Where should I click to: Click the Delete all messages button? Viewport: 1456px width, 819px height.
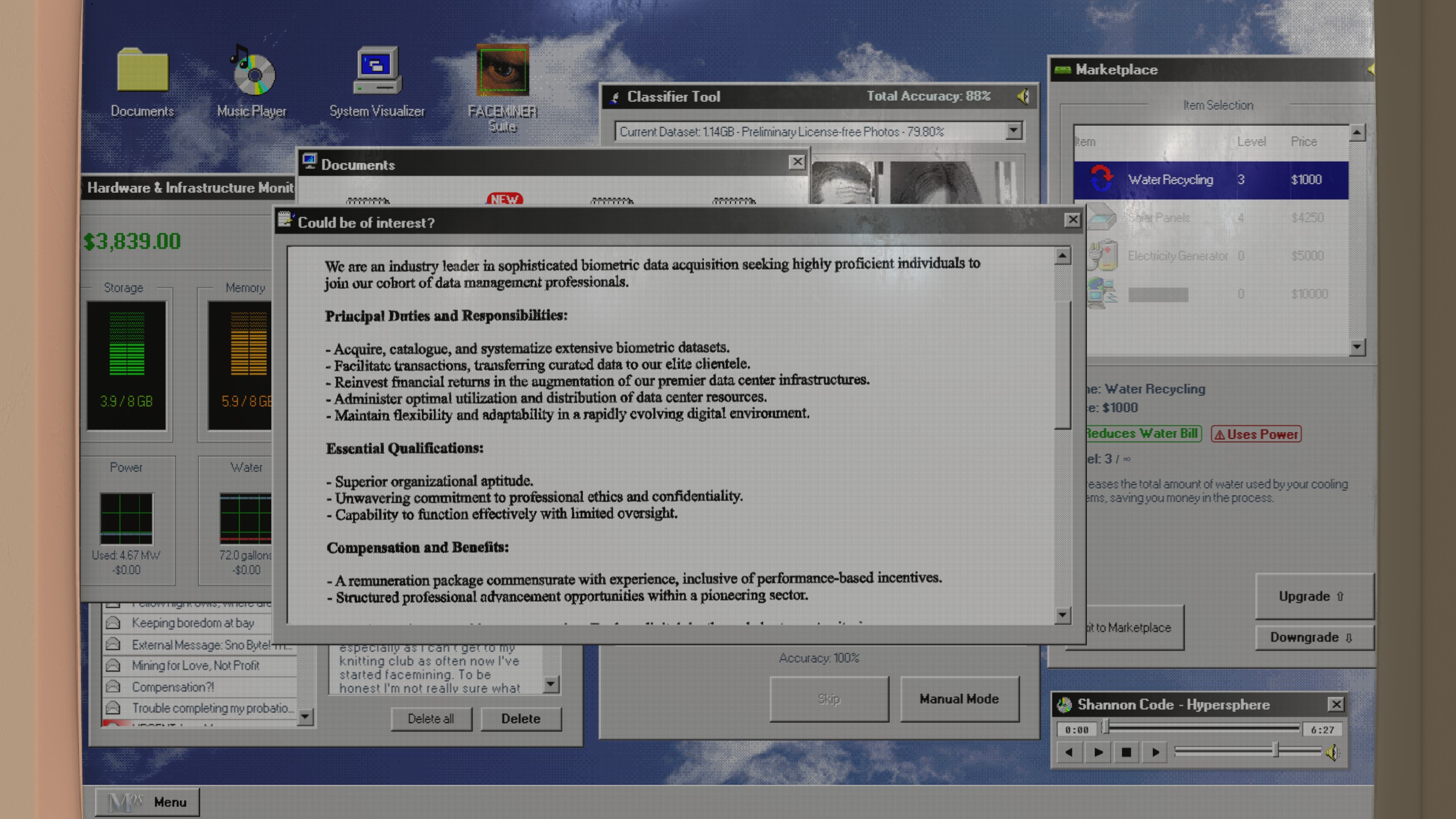tap(431, 719)
